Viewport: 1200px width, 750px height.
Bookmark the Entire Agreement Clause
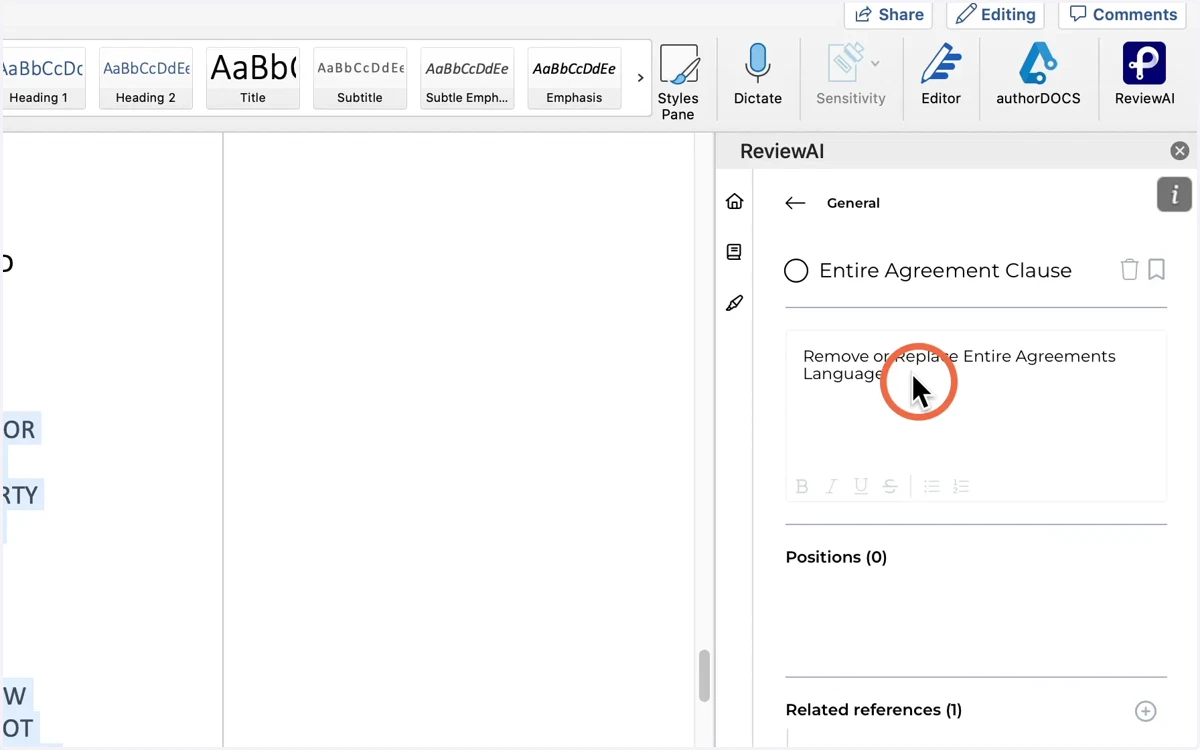pyautogui.click(x=1156, y=269)
